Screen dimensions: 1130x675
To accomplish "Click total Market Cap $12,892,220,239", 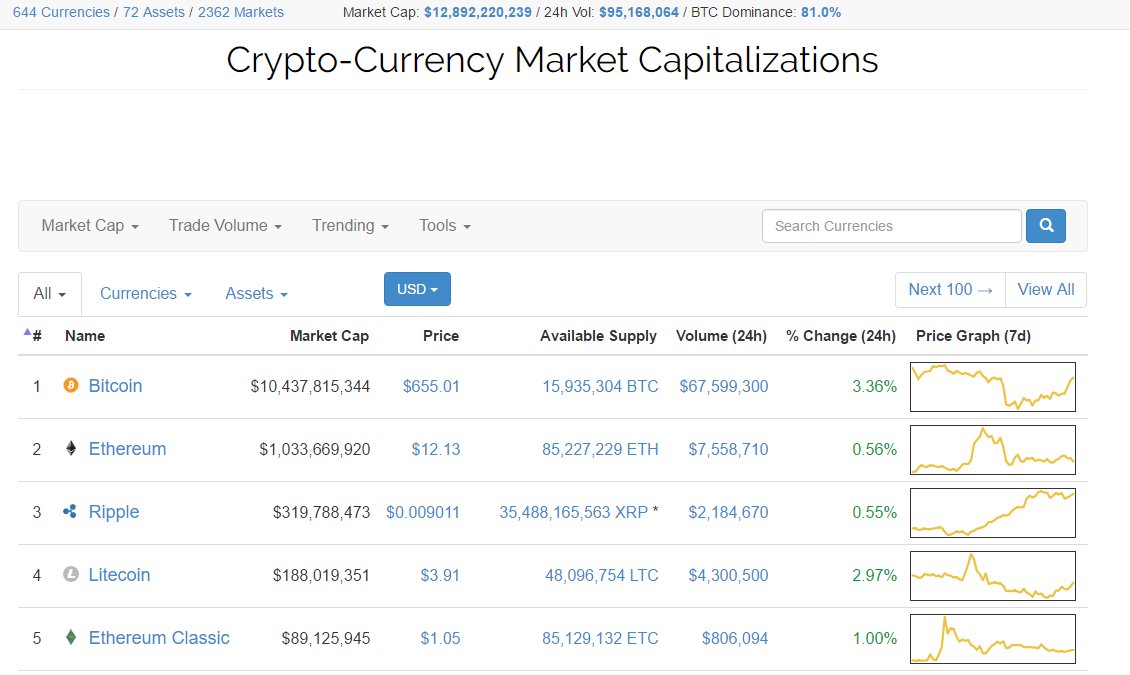I will (478, 12).
